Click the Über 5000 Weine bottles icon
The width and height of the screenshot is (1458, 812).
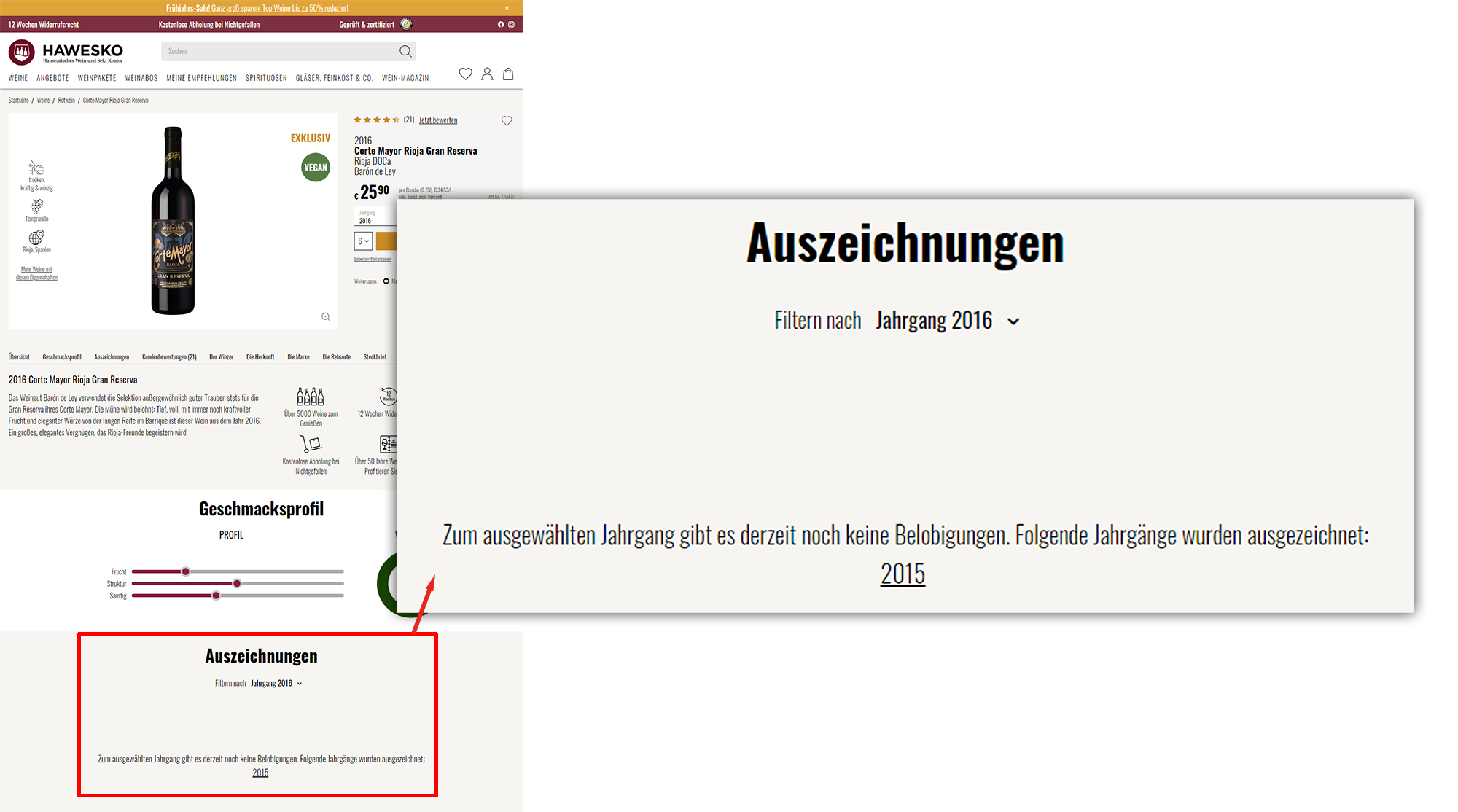pos(311,397)
